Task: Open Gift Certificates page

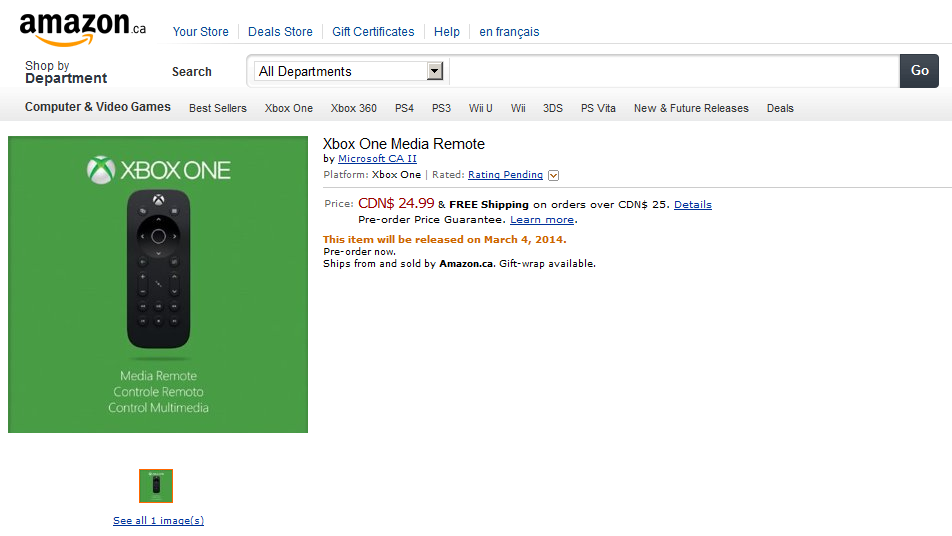Action: click(373, 32)
